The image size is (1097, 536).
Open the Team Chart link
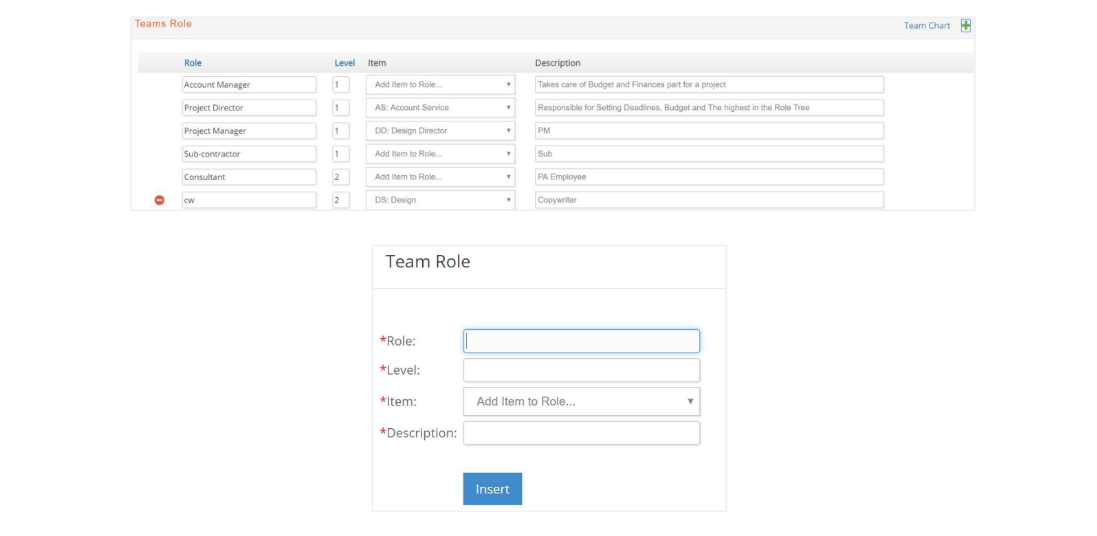(926, 26)
